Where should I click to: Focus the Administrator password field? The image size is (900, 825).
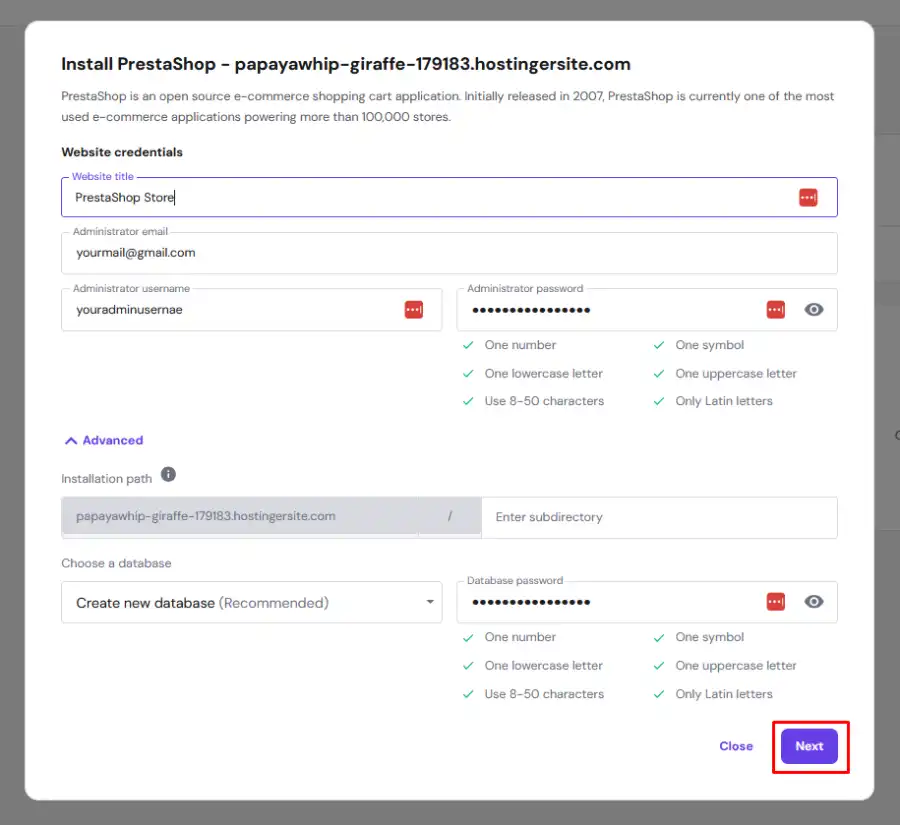[x=647, y=309]
